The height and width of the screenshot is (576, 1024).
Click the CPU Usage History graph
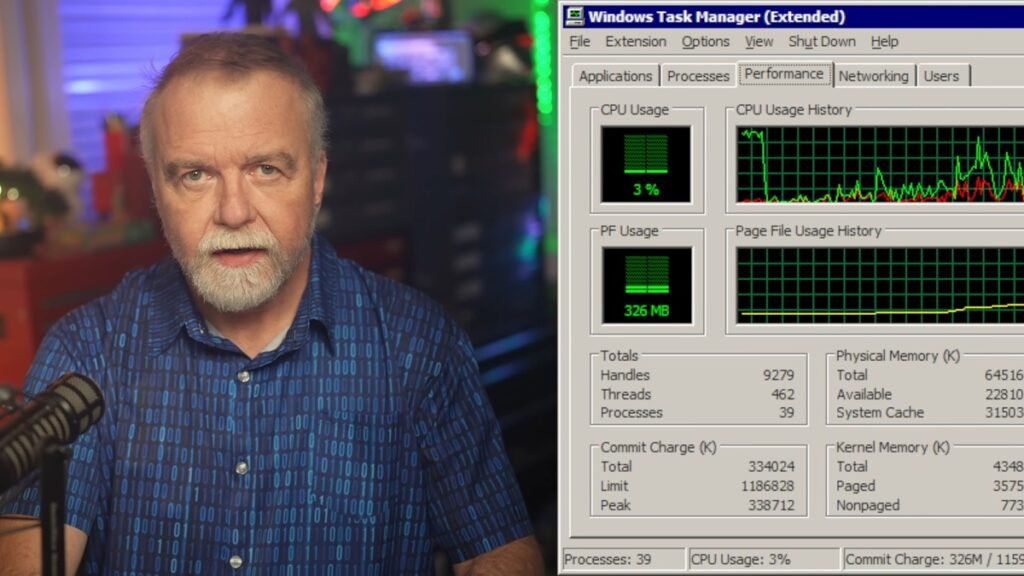(880, 164)
